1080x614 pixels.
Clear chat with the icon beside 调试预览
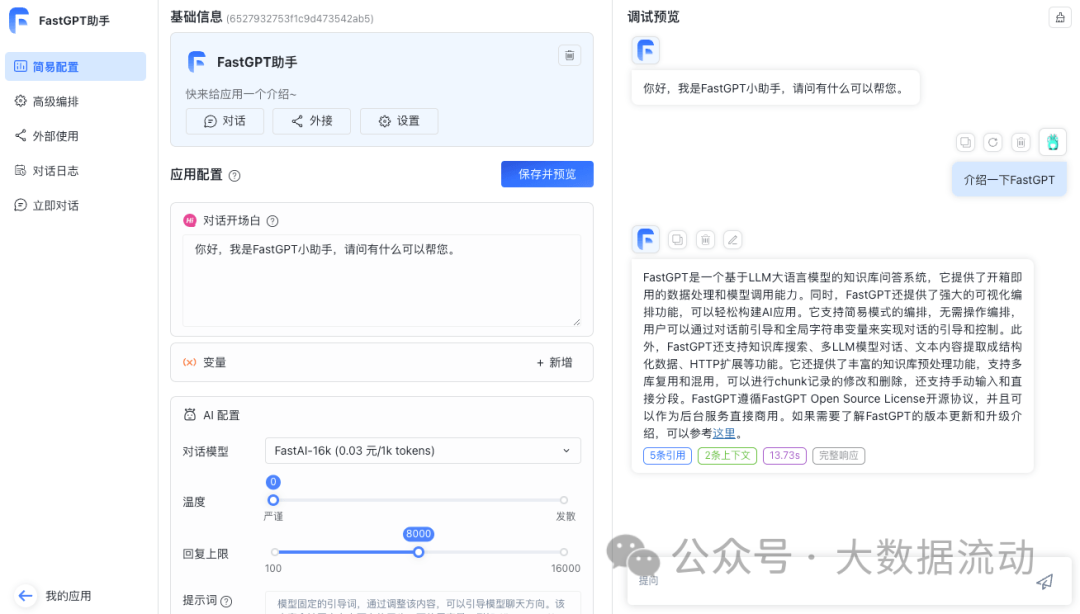click(1060, 17)
